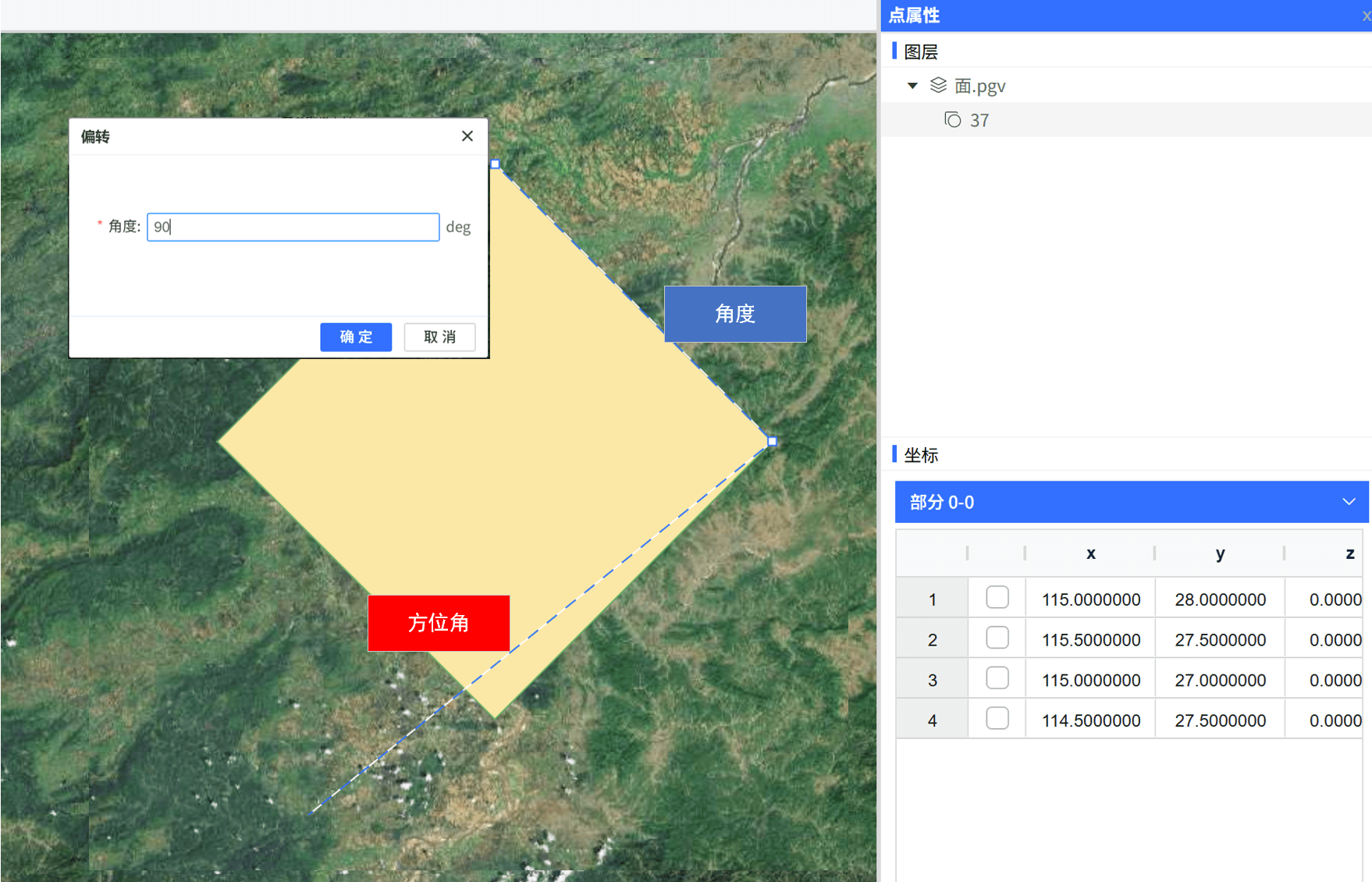Collapse the 面.pgv layer tree
The height and width of the screenshot is (882, 1372).
coord(912,86)
